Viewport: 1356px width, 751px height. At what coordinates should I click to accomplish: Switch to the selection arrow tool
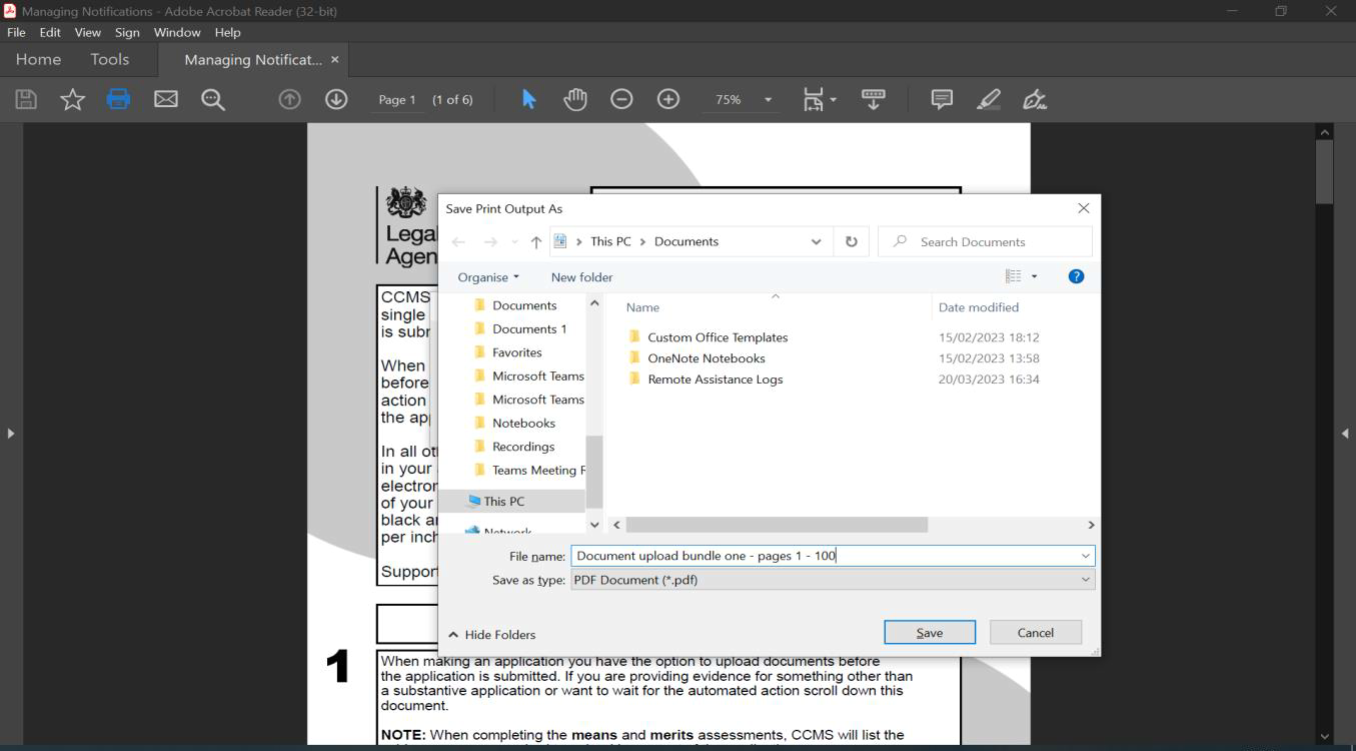pos(528,99)
